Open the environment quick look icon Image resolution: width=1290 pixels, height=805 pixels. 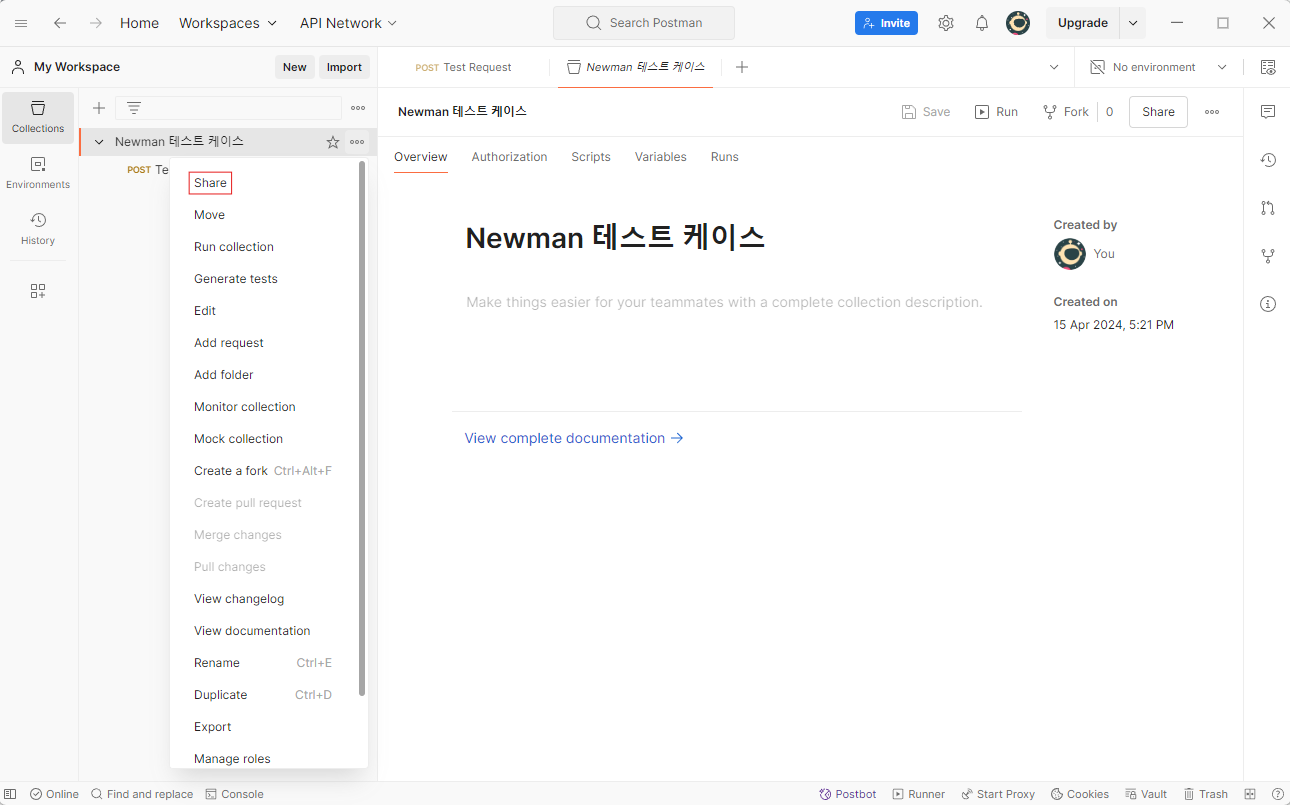1268,67
